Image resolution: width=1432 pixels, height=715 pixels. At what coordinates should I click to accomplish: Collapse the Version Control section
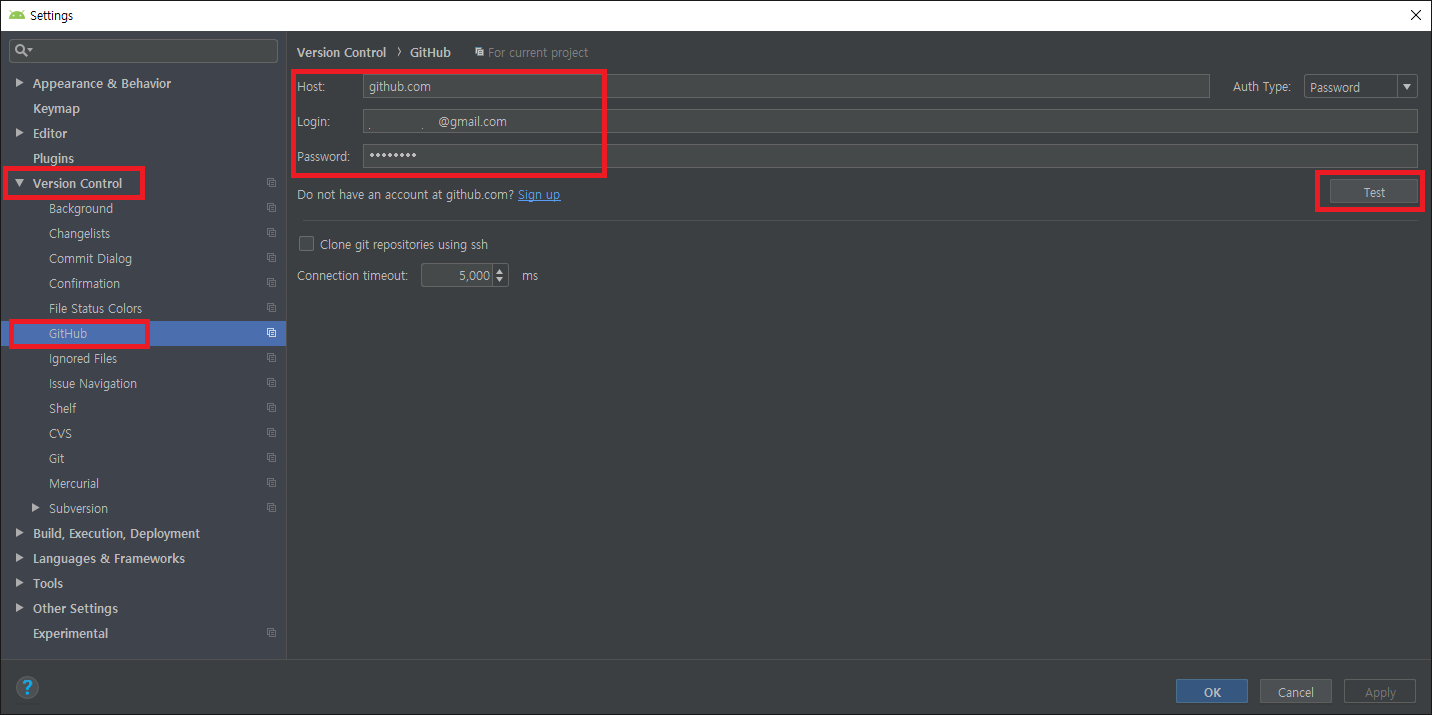19,183
